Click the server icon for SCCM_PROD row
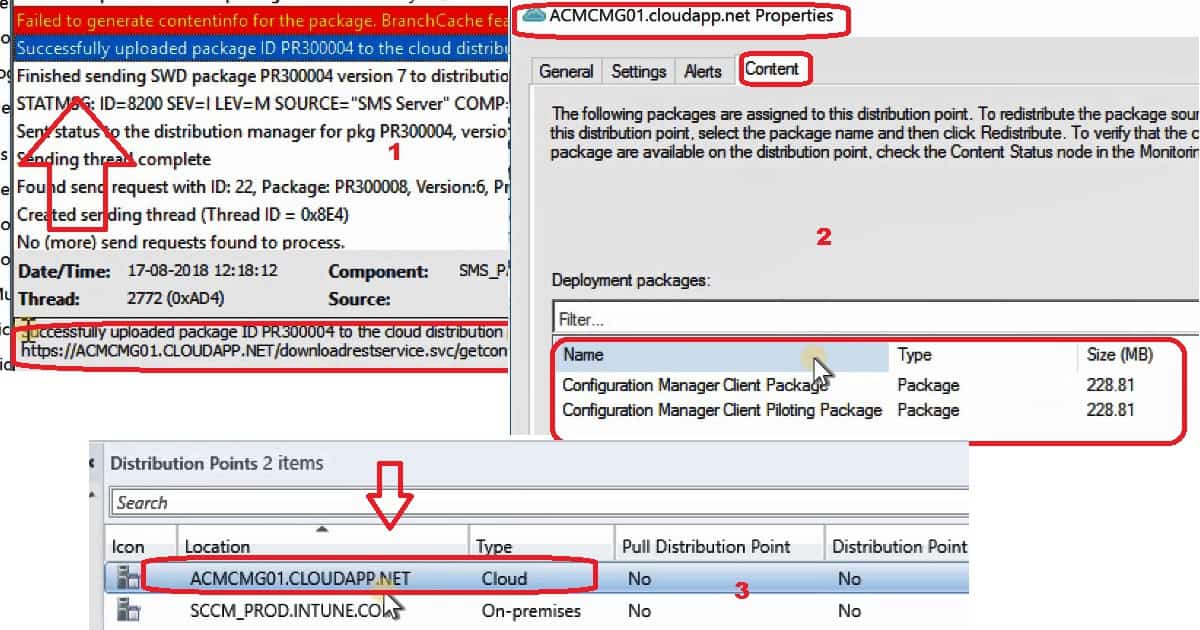Image resolution: width=1200 pixels, height=630 pixels. (x=127, y=610)
